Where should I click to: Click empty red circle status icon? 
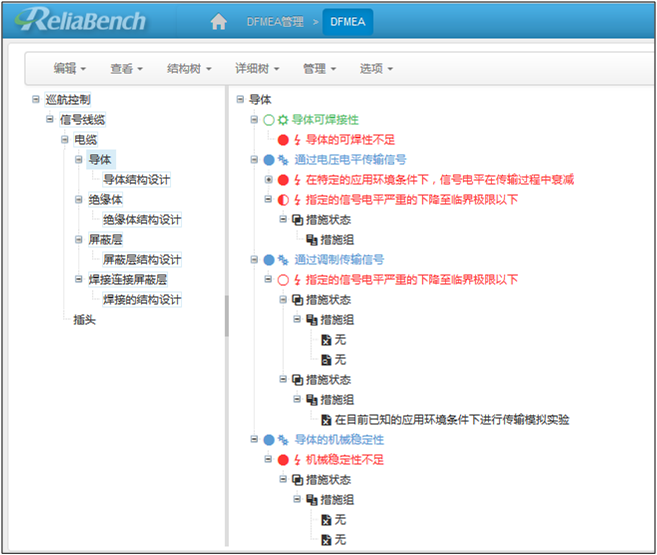click(x=283, y=280)
